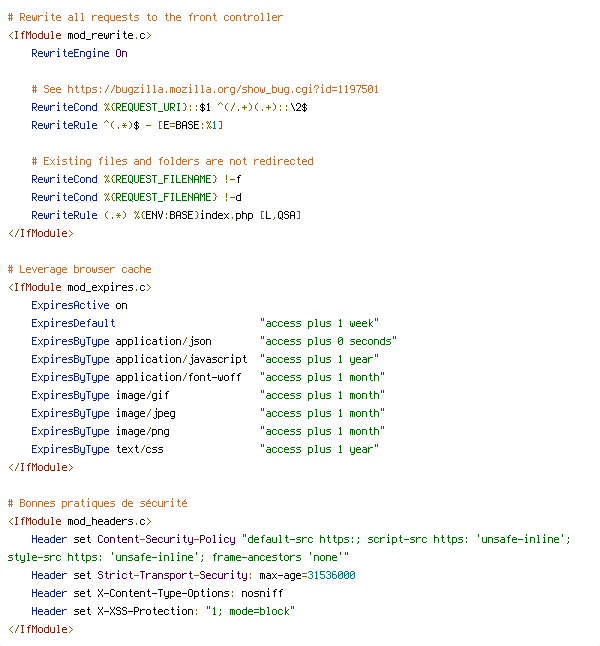600x646 pixels.
Task: Click the bugzilla.mozilla.org URL in comment
Action: [223, 89]
